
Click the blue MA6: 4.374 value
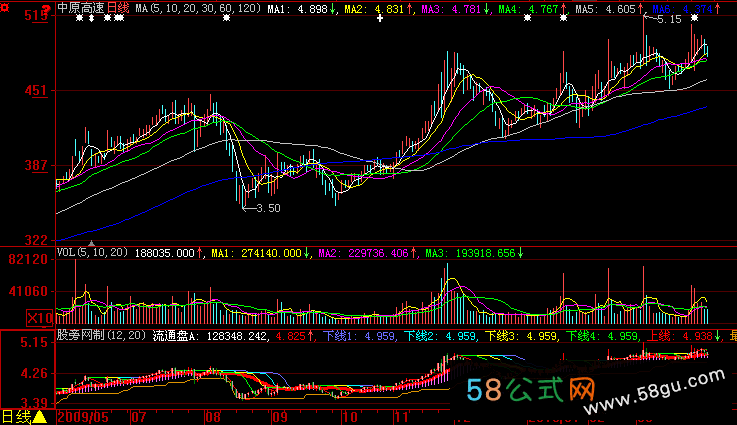coord(682,8)
